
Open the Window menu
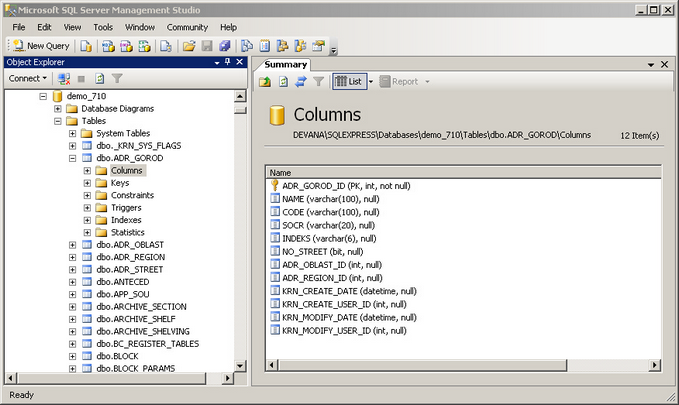tap(140, 27)
